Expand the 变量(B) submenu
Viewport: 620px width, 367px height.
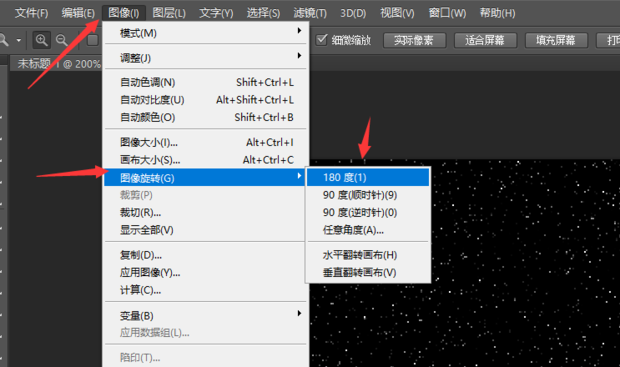coord(205,316)
